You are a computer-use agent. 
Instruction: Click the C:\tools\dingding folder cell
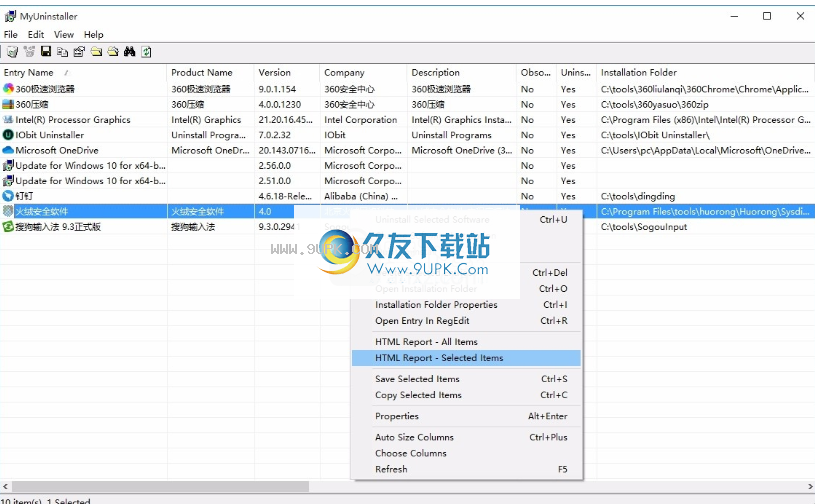pos(638,196)
